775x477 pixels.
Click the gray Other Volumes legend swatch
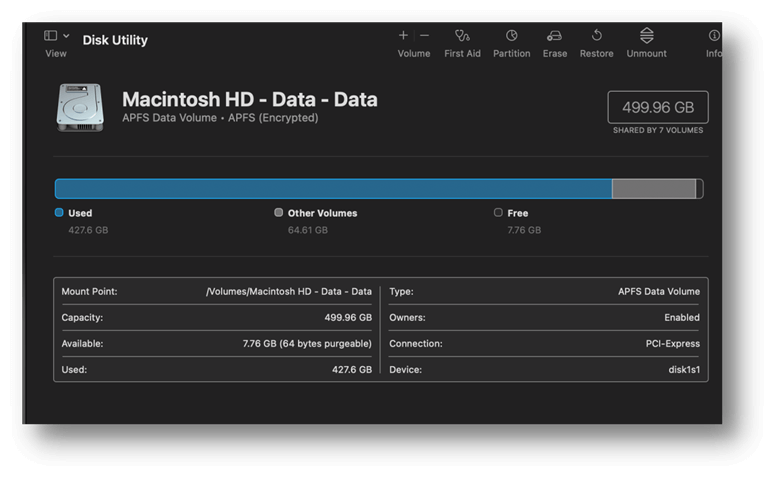pos(279,213)
